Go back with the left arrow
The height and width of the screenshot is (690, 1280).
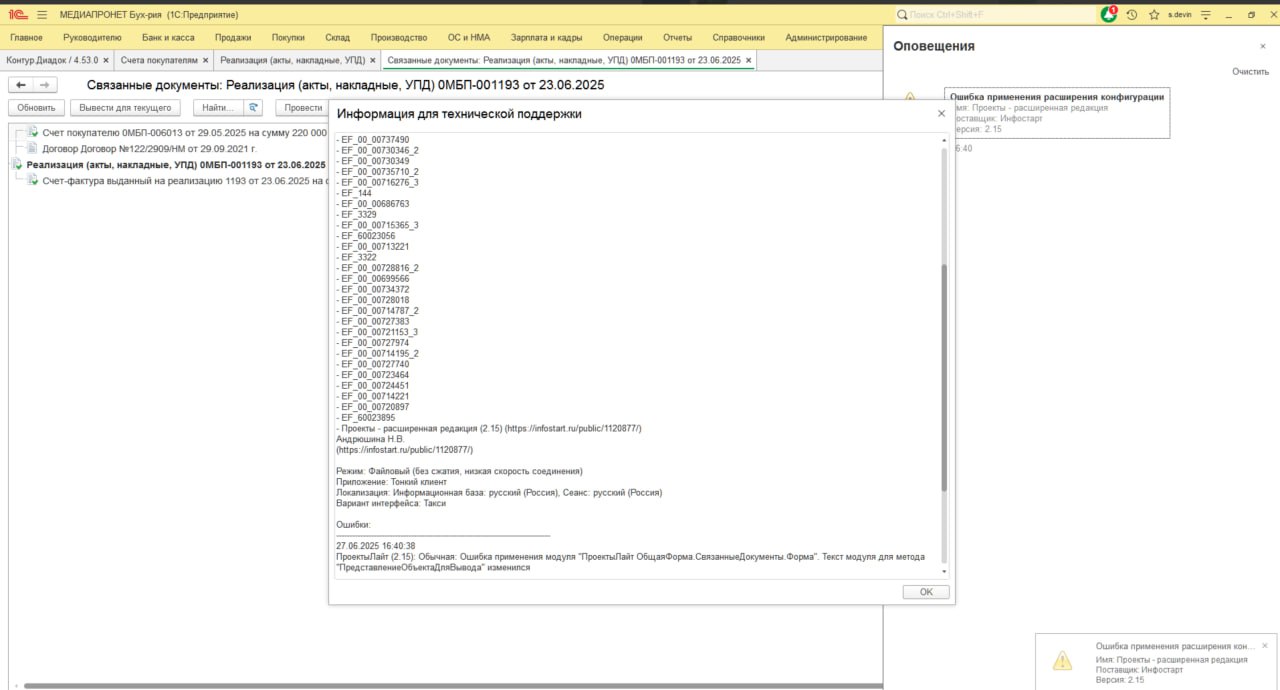pyautogui.click(x=21, y=85)
